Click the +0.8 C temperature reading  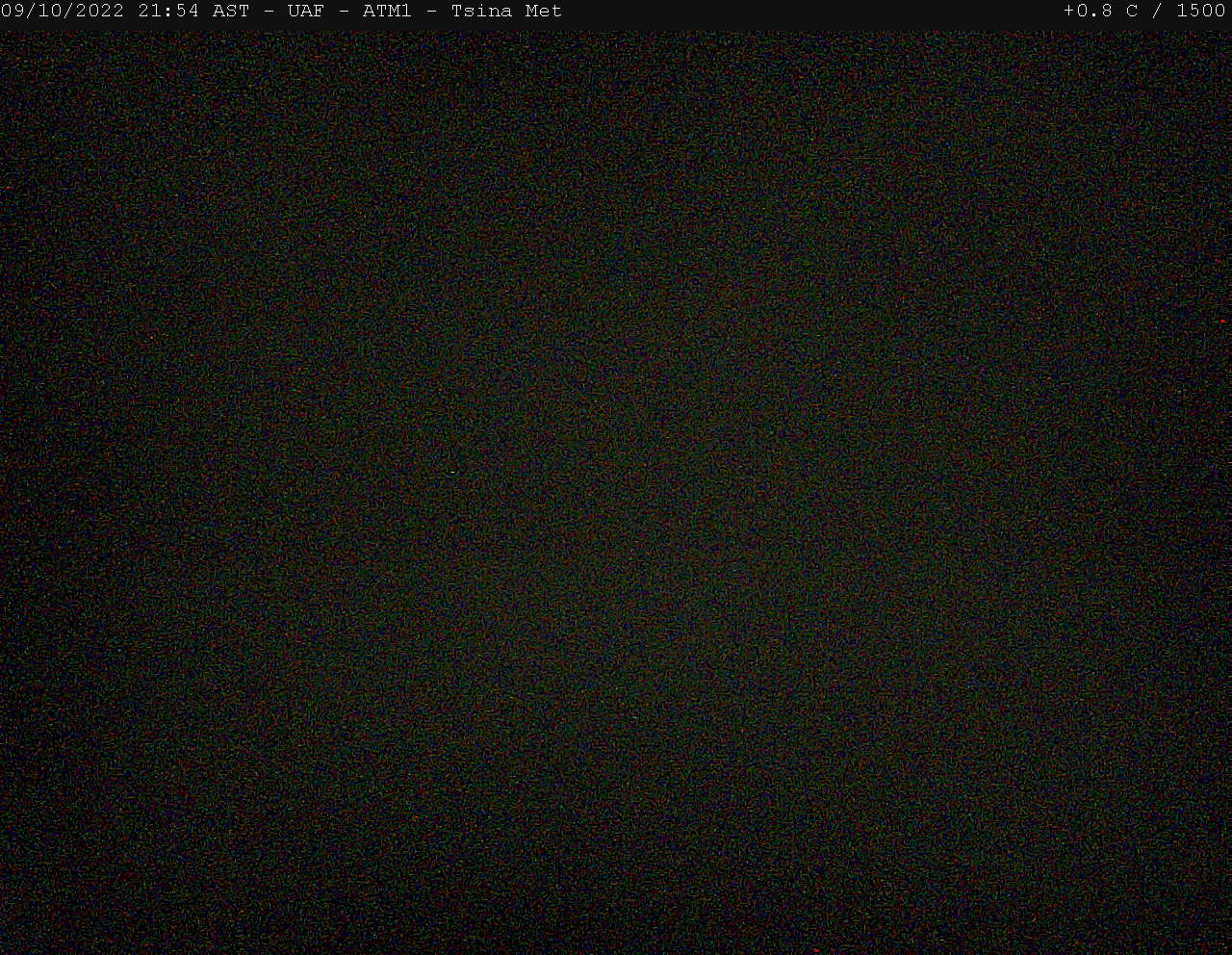click(x=1101, y=12)
